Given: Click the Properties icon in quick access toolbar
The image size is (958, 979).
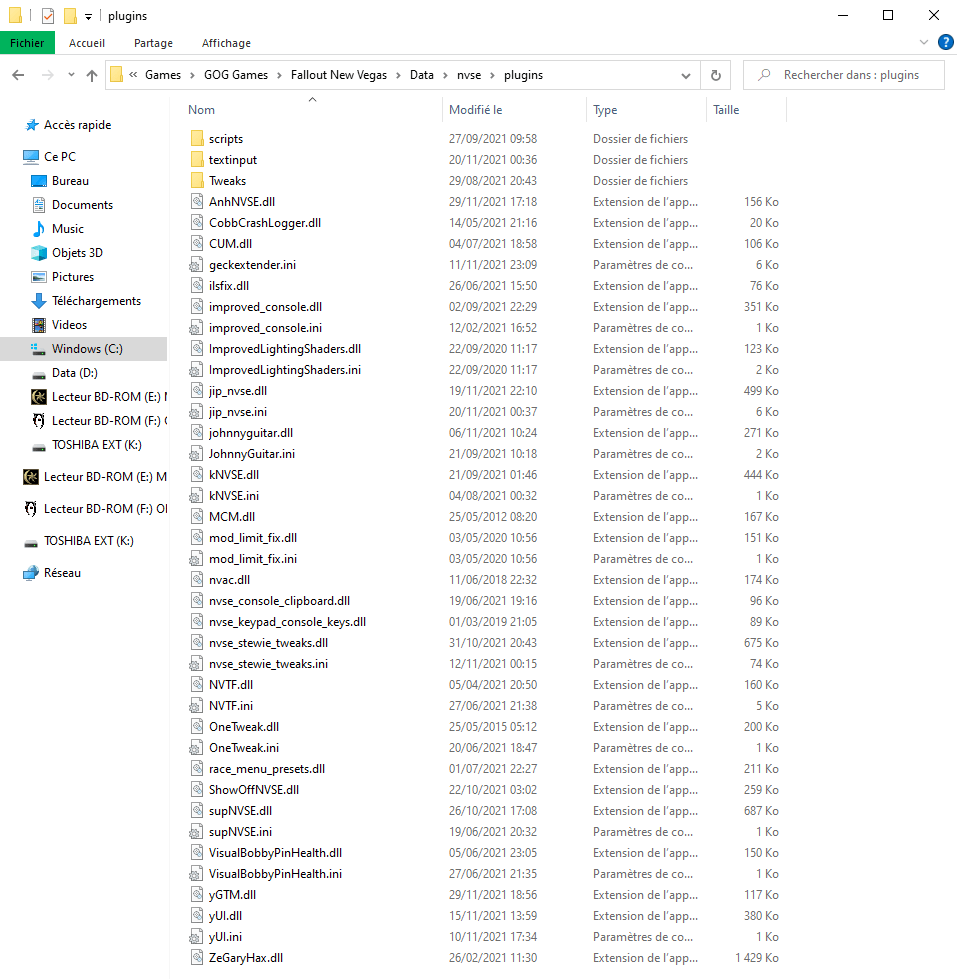Looking at the screenshot, I should (x=48, y=16).
